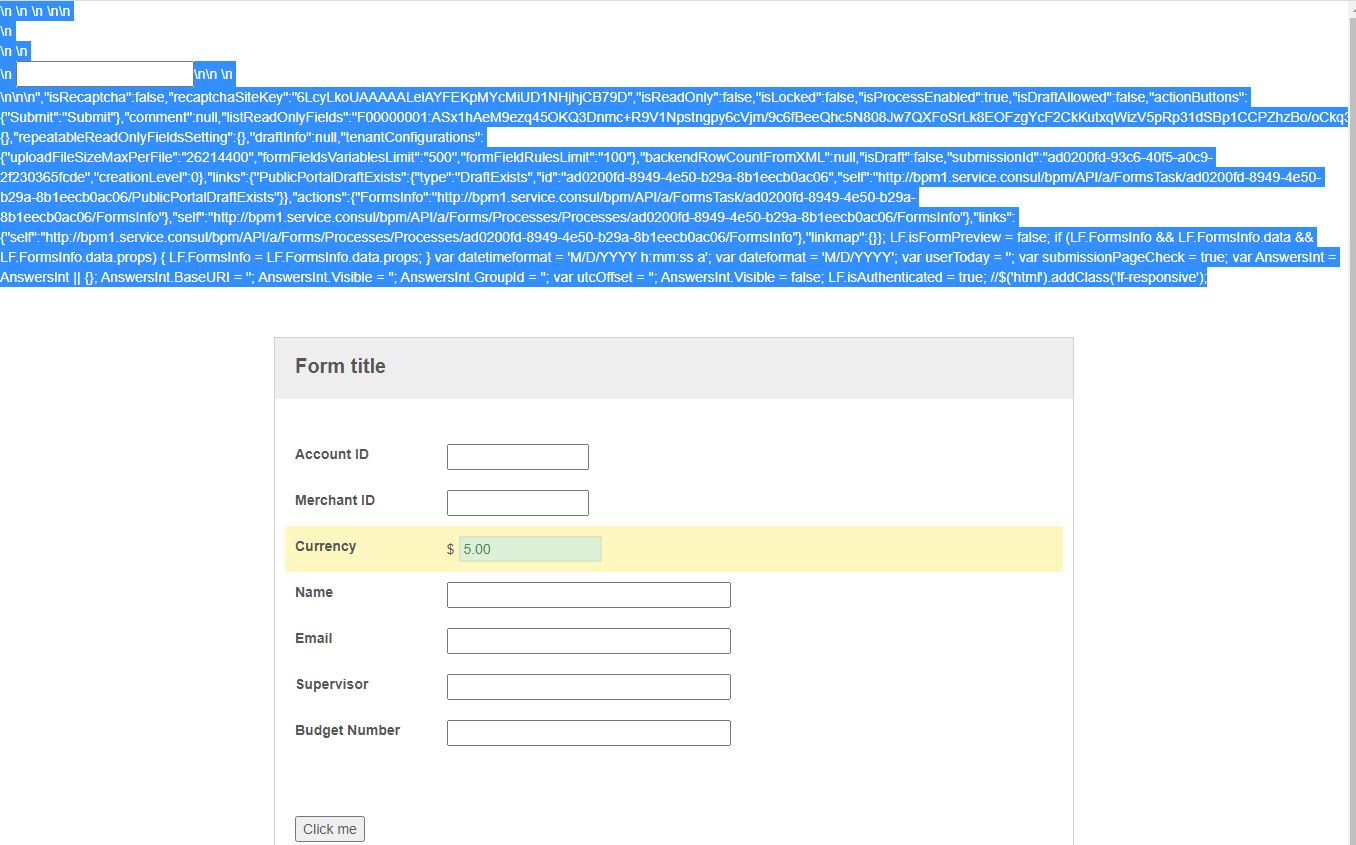1356x845 pixels.
Task: Select the Budget Number input field
Action: coord(588,733)
